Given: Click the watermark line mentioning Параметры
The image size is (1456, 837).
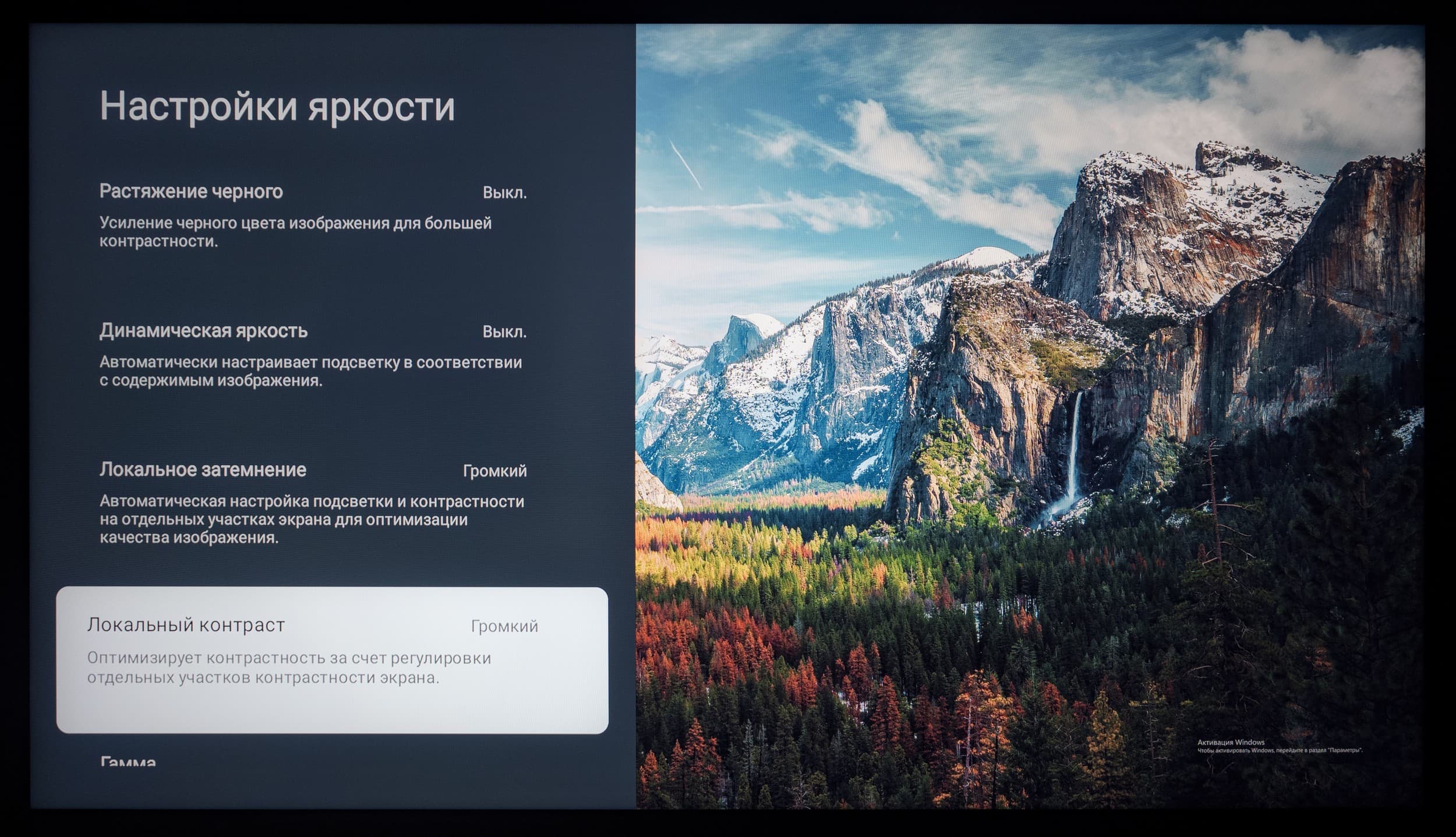Looking at the screenshot, I should pos(1280,751).
